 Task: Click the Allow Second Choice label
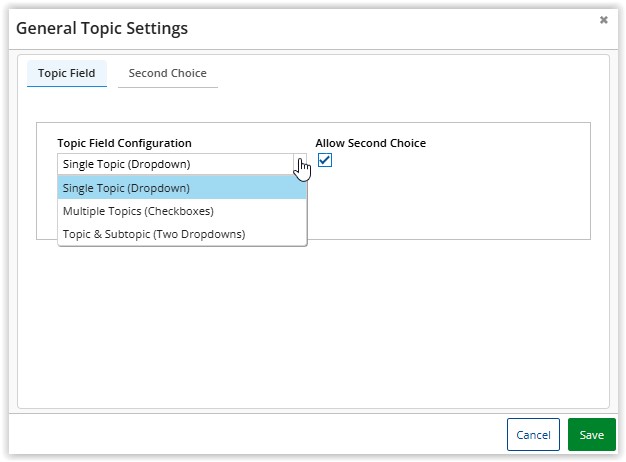(370, 143)
